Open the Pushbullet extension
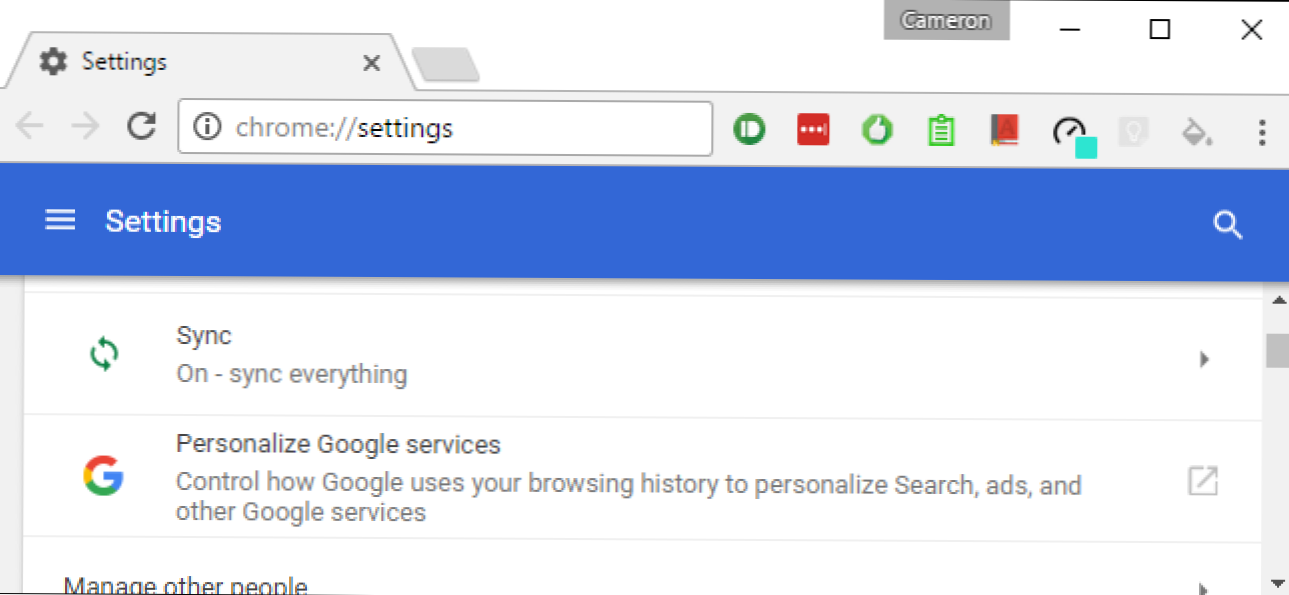The image size is (1289, 595). click(x=749, y=130)
